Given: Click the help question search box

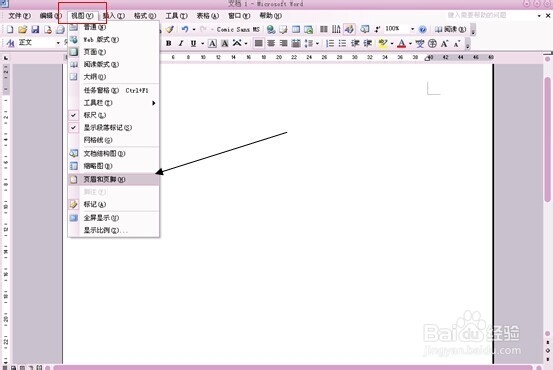Looking at the screenshot, I should [490, 16].
